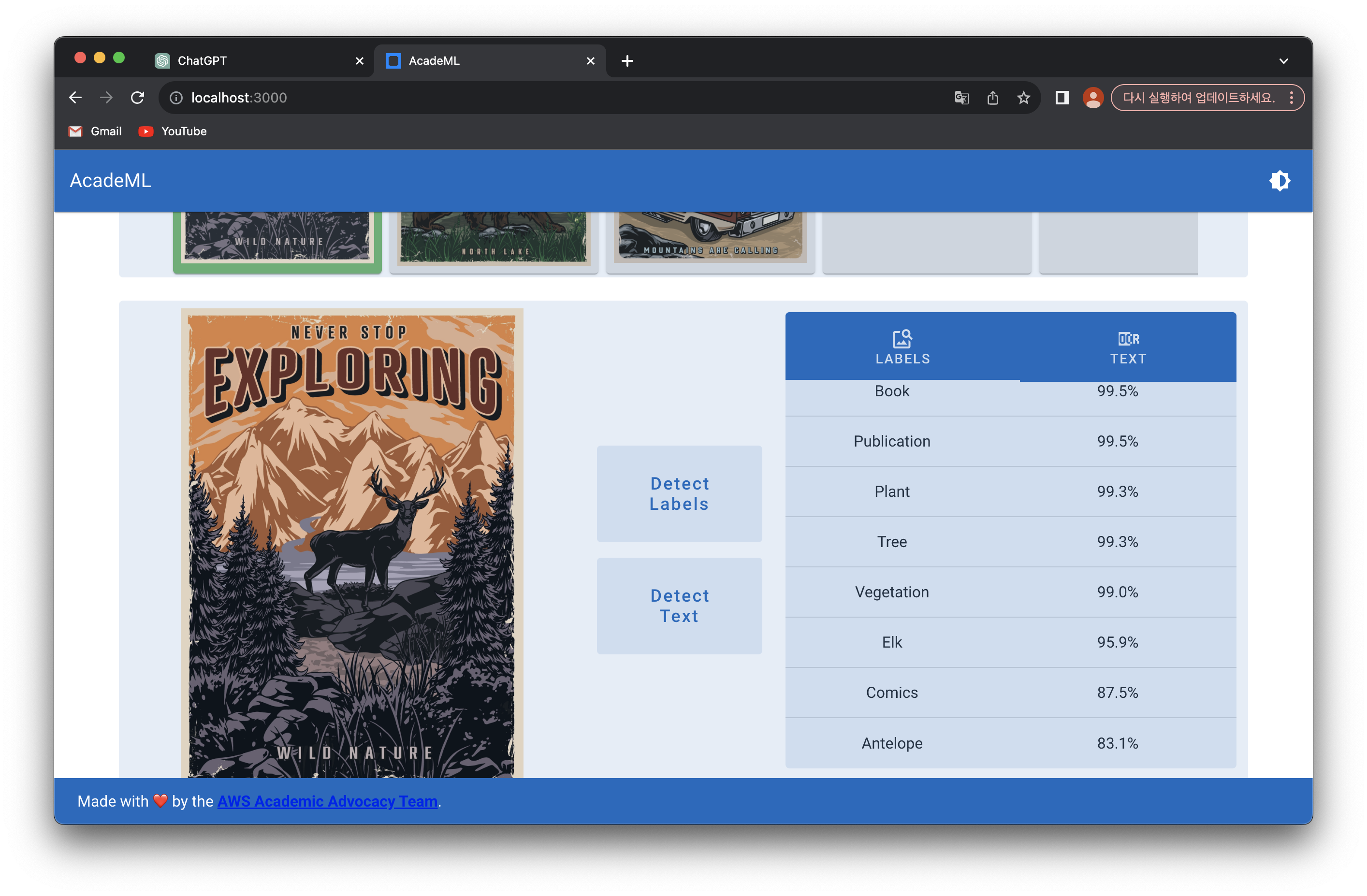Click the 99.0% confidence value
The height and width of the screenshot is (896, 1367).
click(1117, 592)
